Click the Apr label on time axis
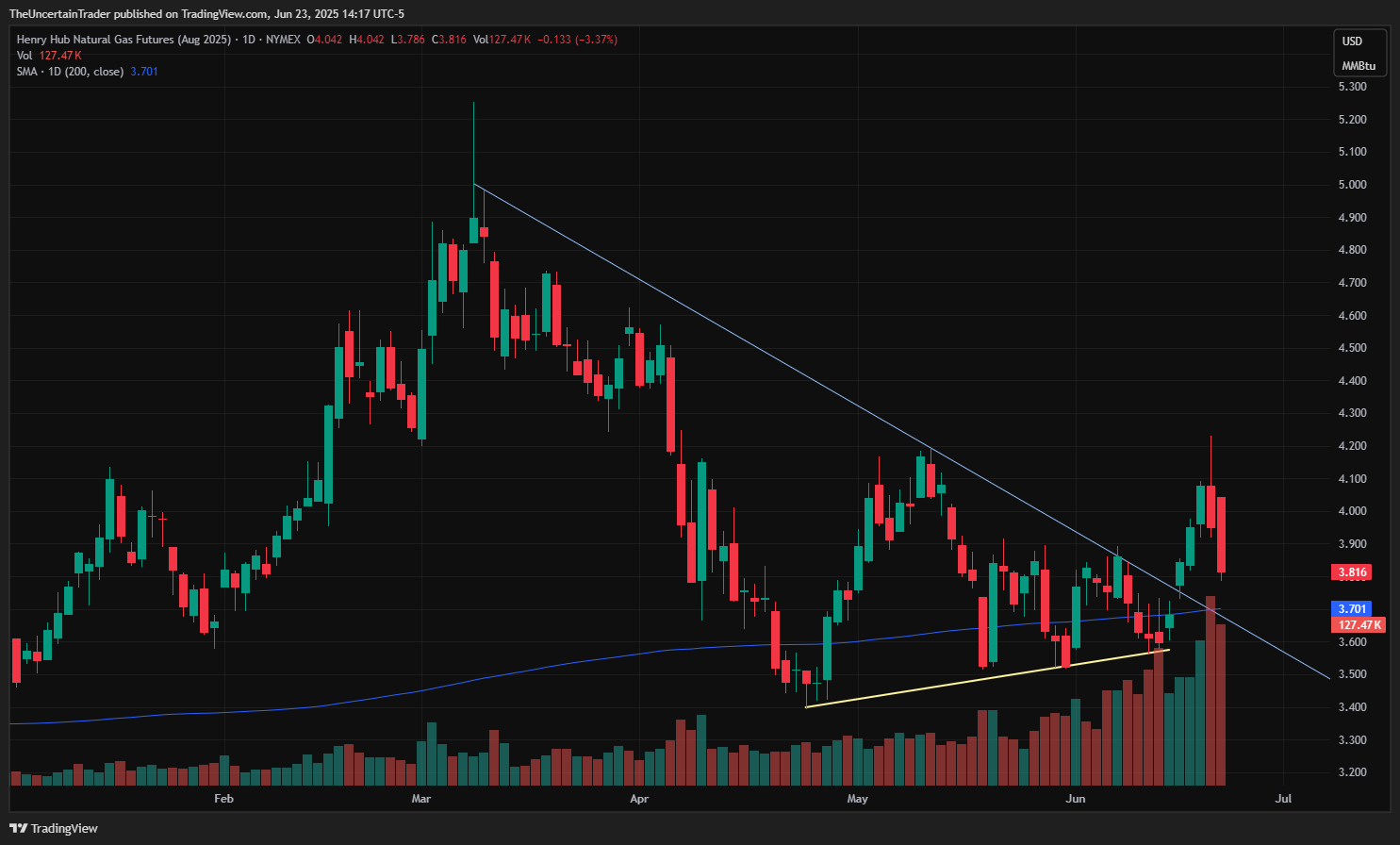The image size is (1400, 845). coord(639,799)
